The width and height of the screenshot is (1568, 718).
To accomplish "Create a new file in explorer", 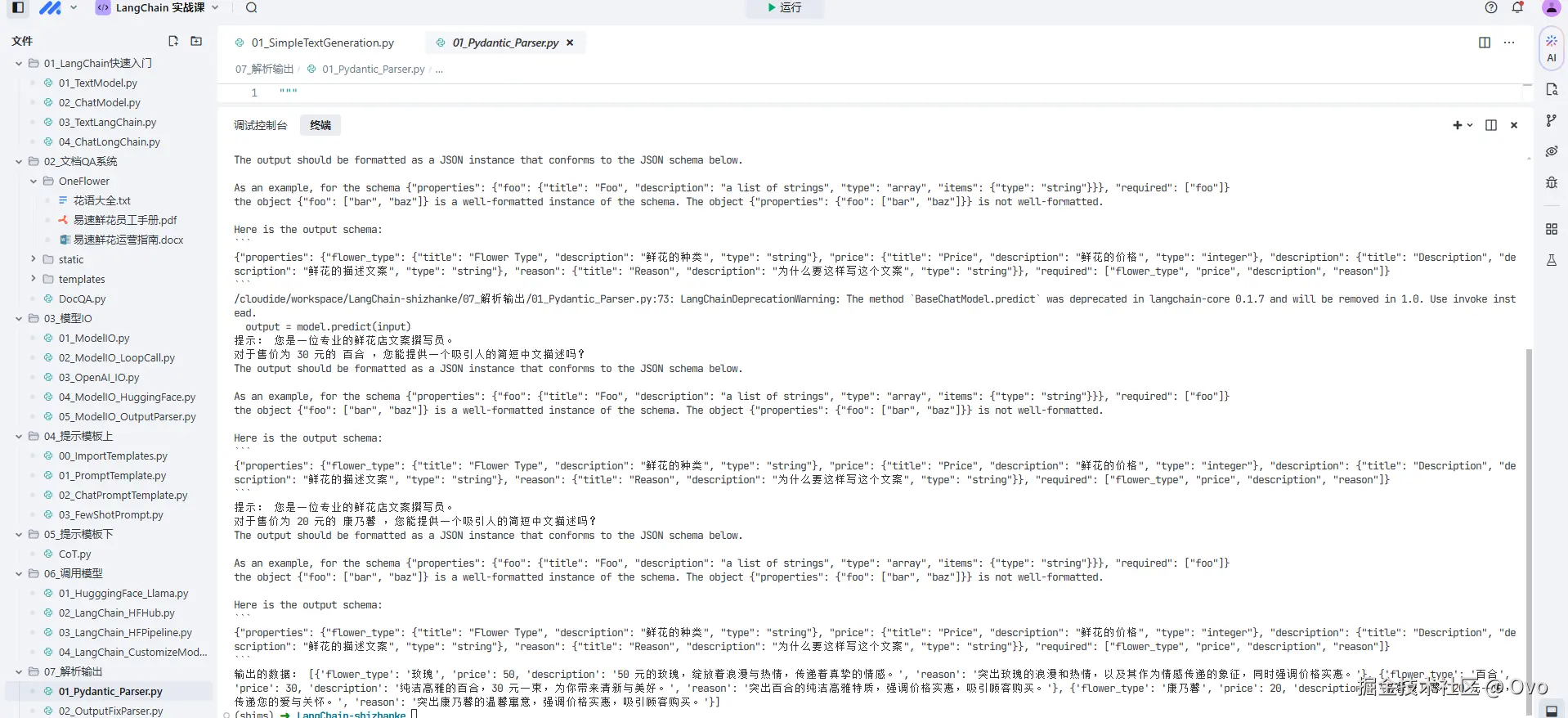I will (173, 41).
